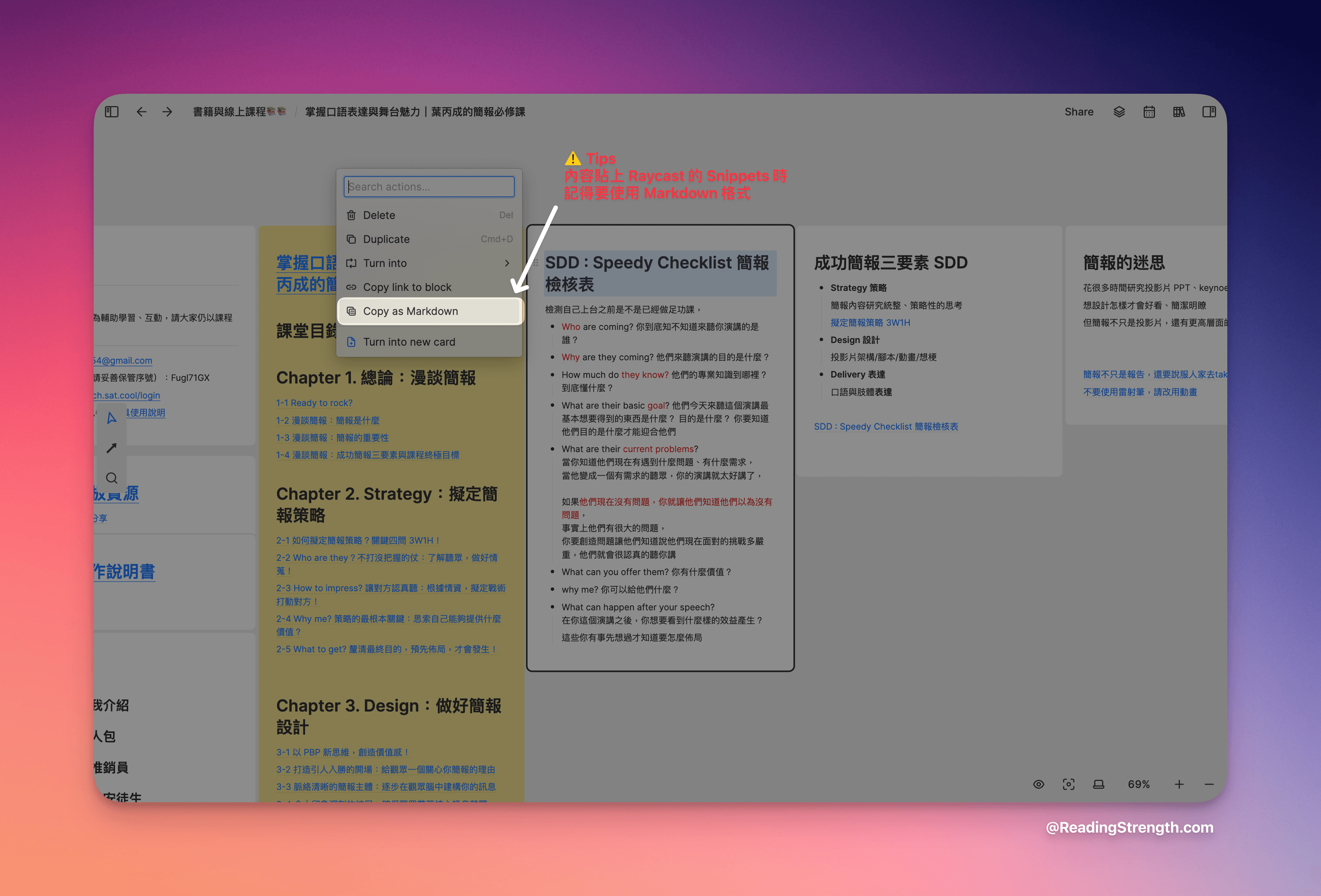Open link 3-1 以 PBP 新思維
The width and height of the screenshot is (1321, 896).
(342, 752)
